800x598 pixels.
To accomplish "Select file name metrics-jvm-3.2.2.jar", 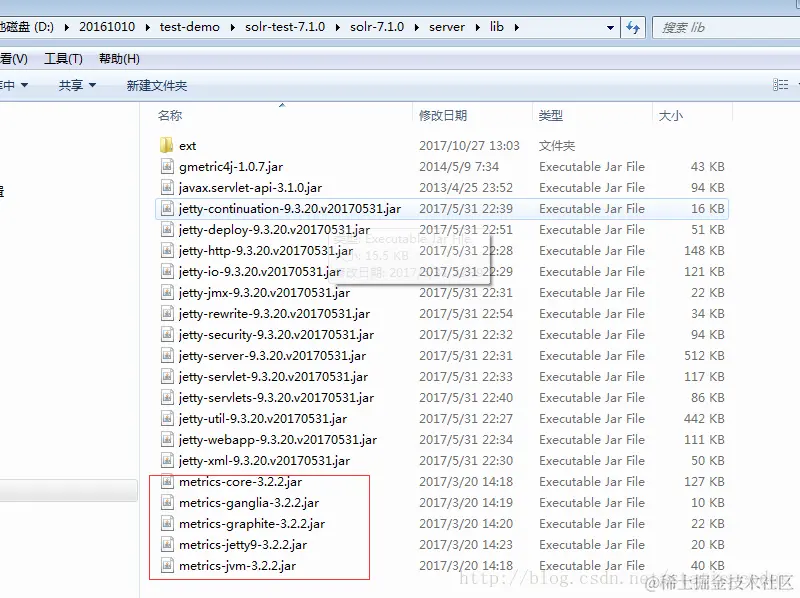I will click(237, 566).
